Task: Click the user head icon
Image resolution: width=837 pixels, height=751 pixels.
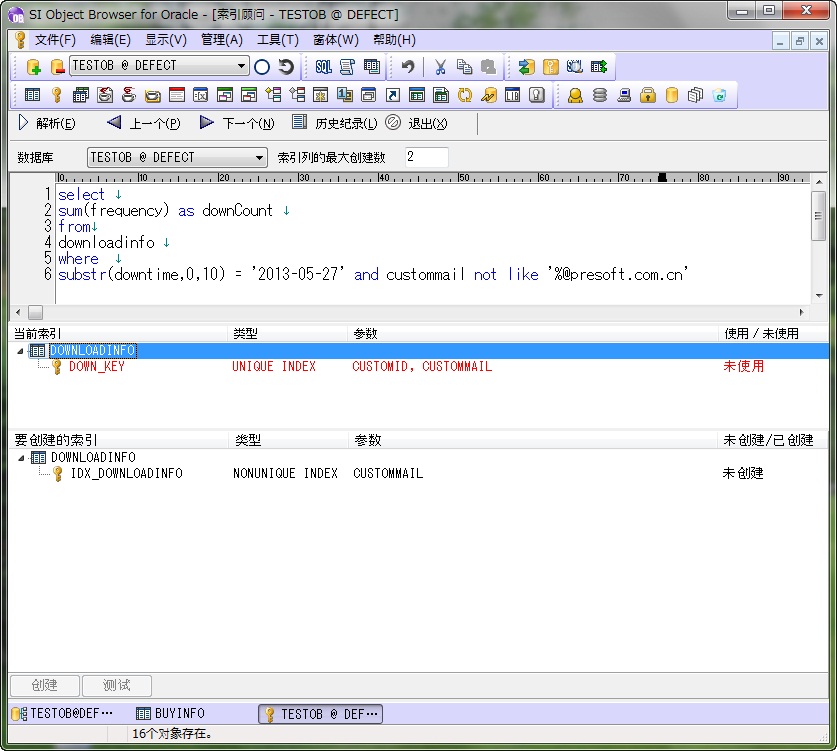Action: [x=575, y=95]
